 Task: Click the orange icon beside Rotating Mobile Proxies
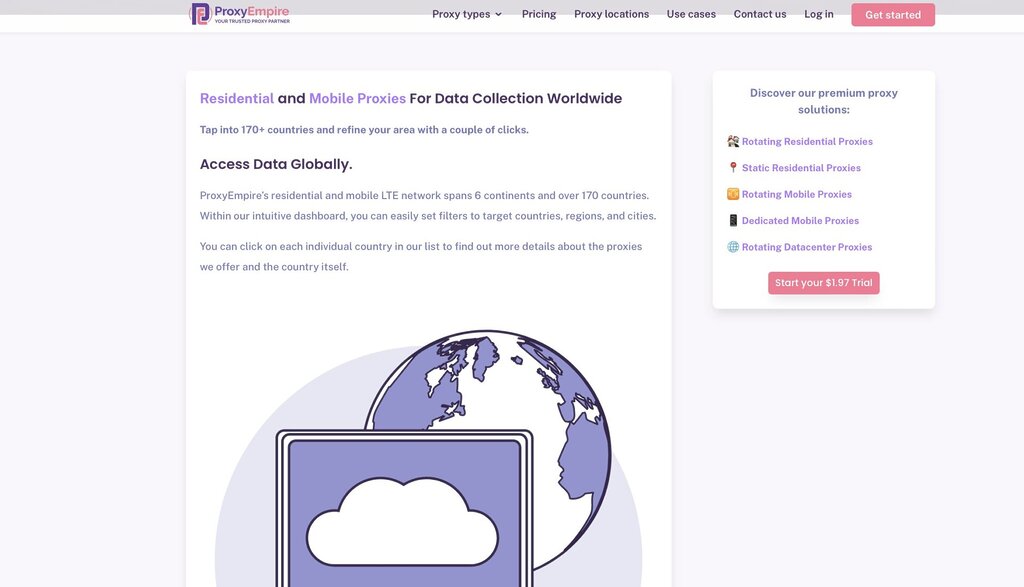pyautogui.click(x=733, y=194)
